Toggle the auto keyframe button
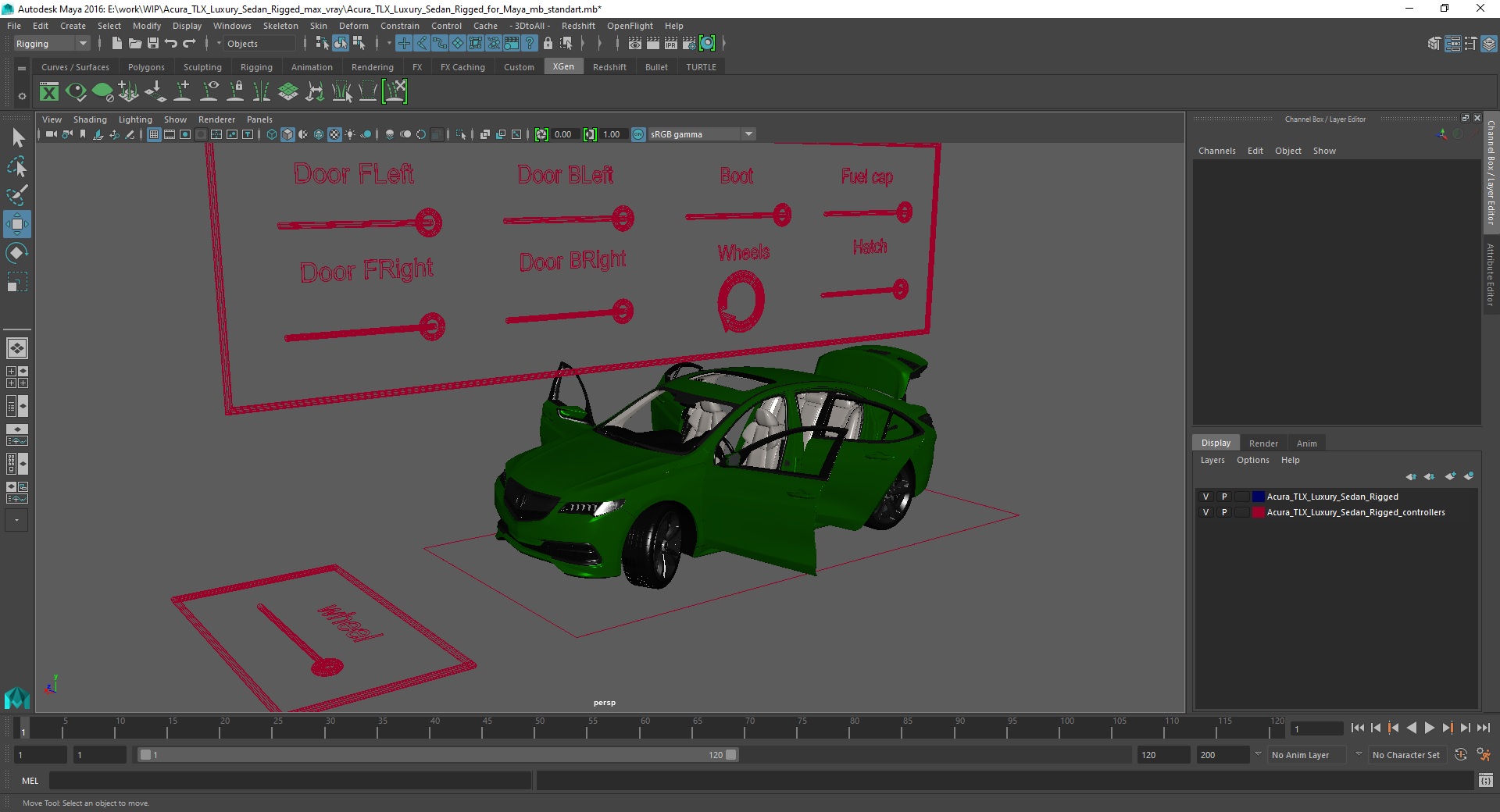The height and width of the screenshot is (812, 1500). coord(1461,755)
